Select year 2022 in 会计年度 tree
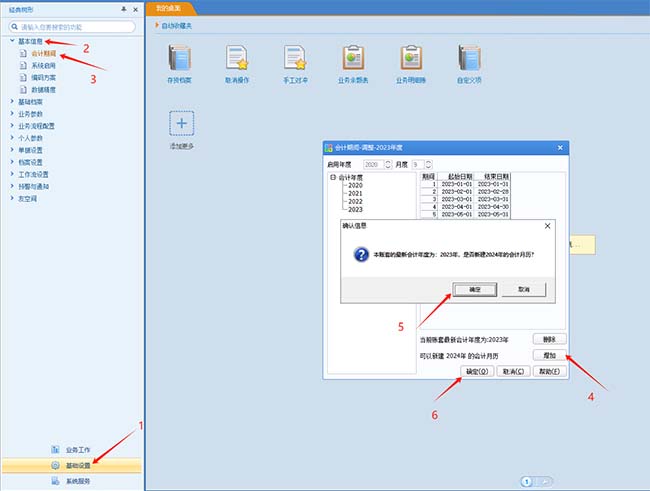 click(x=355, y=201)
